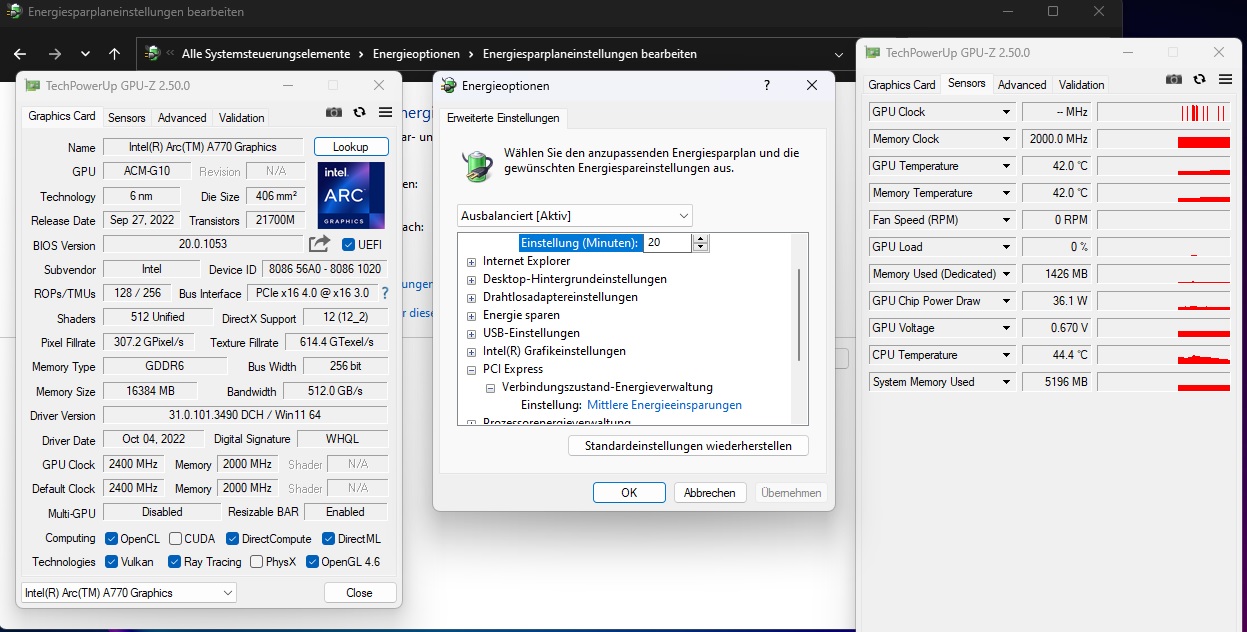Go forward in the Control Panel navigation

[x=55, y=54]
